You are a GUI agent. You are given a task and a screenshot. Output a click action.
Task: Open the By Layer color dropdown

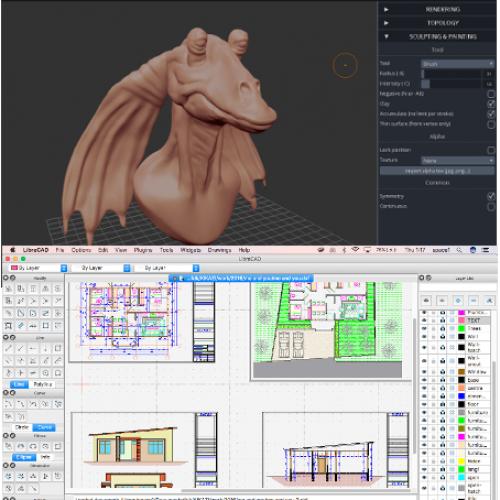coord(38,268)
